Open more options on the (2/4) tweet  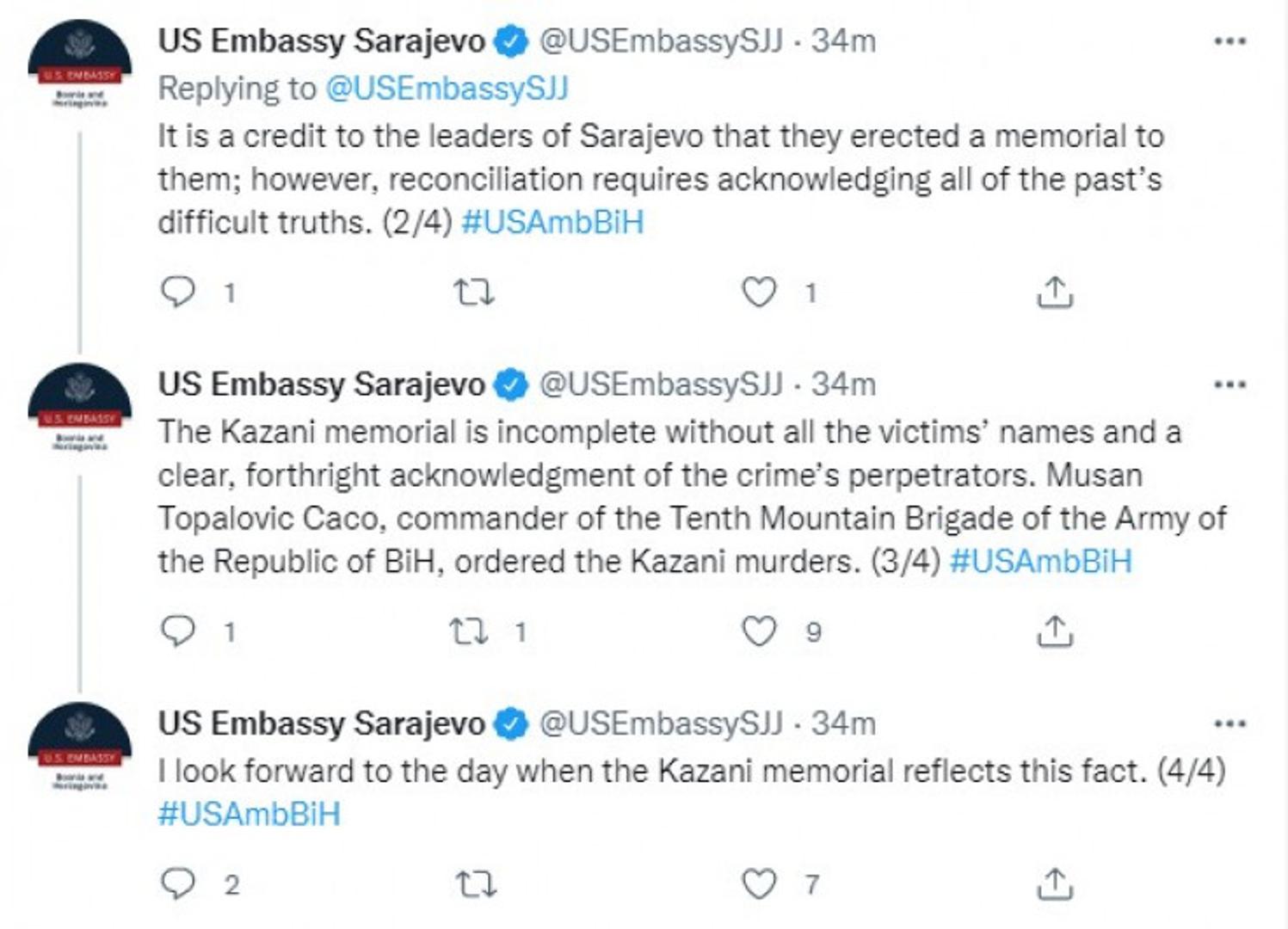pyautogui.click(x=1229, y=41)
